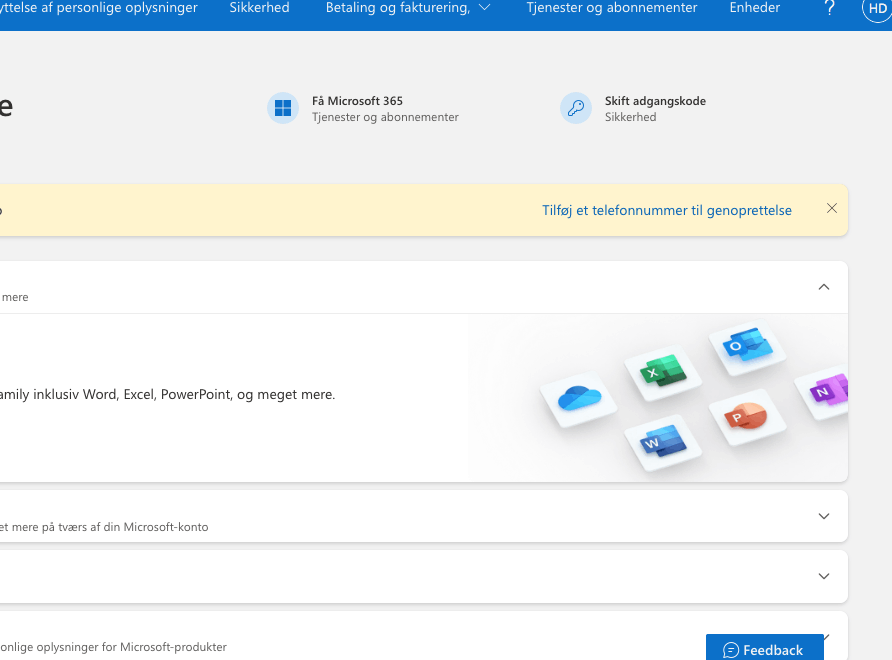Collapse the Microsoft 365 card chevron
892x660 pixels.
[x=824, y=287]
